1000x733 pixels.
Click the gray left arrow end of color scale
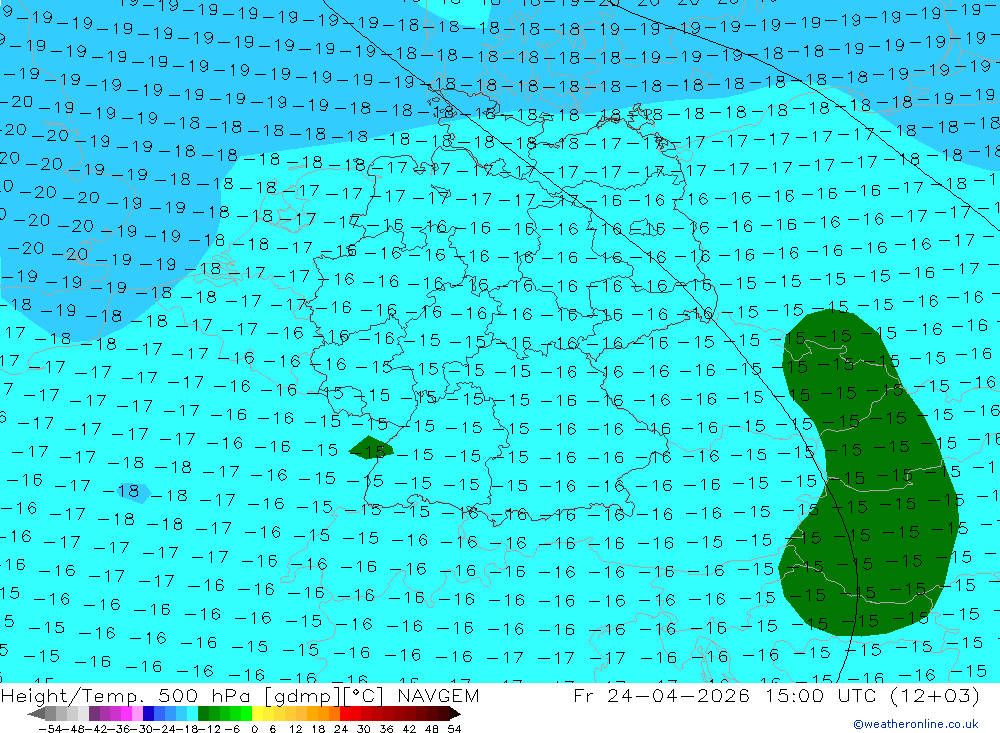tap(36, 713)
